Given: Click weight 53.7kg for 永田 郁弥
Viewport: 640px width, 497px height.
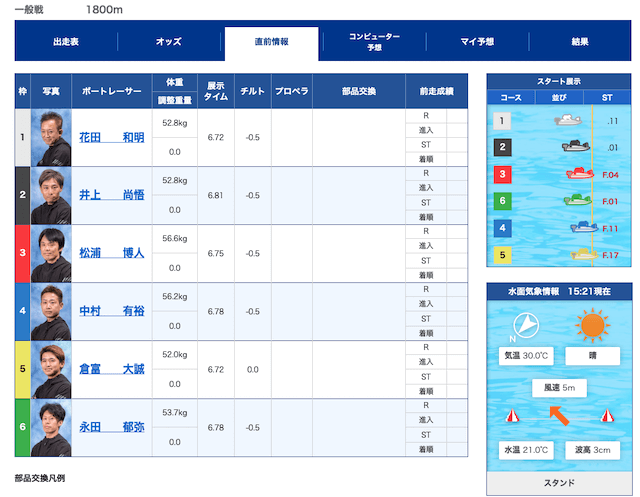Looking at the screenshot, I should [175, 413].
